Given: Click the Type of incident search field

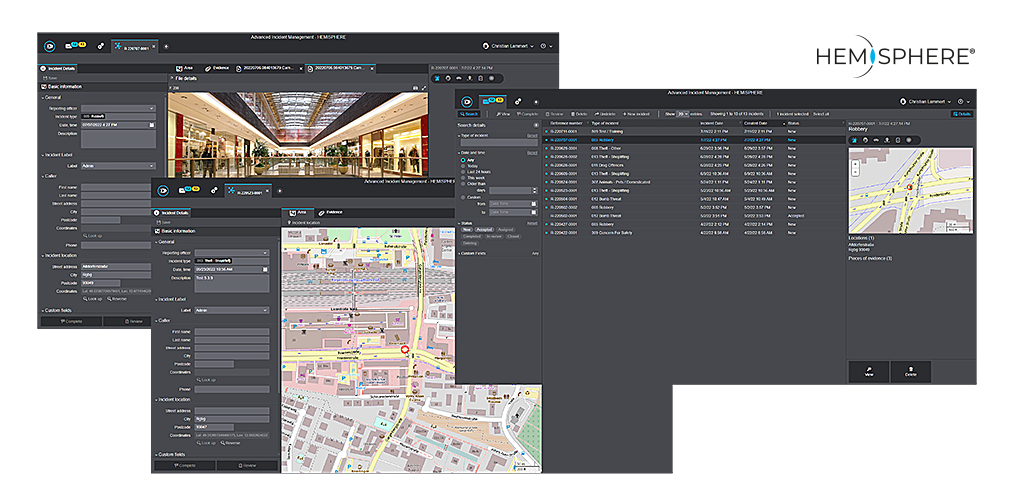Looking at the screenshot, I should (x=498, y=143).
